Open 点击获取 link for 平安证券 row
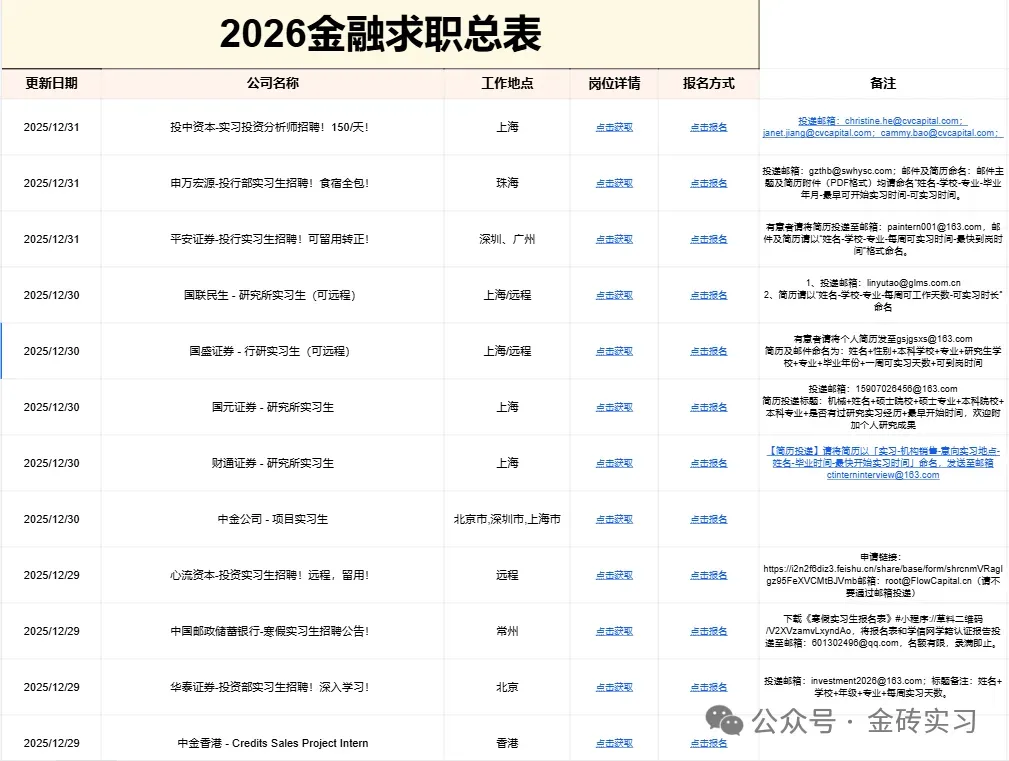 coord(614,239)
